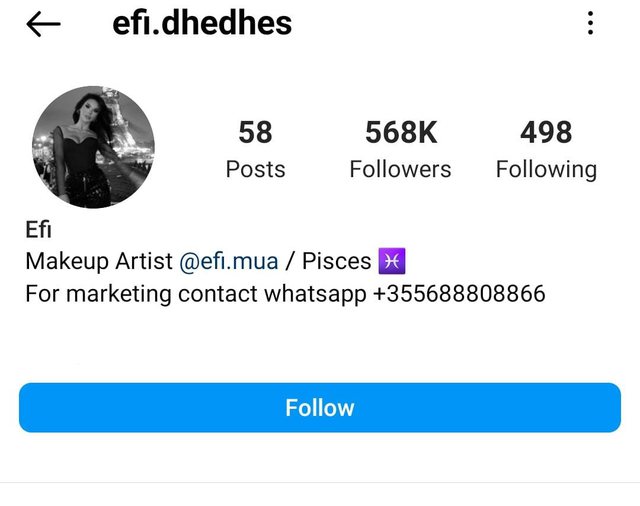Tap the back arrow icon
This screenshot has width=640, height=506.
[x=43, y=24]
